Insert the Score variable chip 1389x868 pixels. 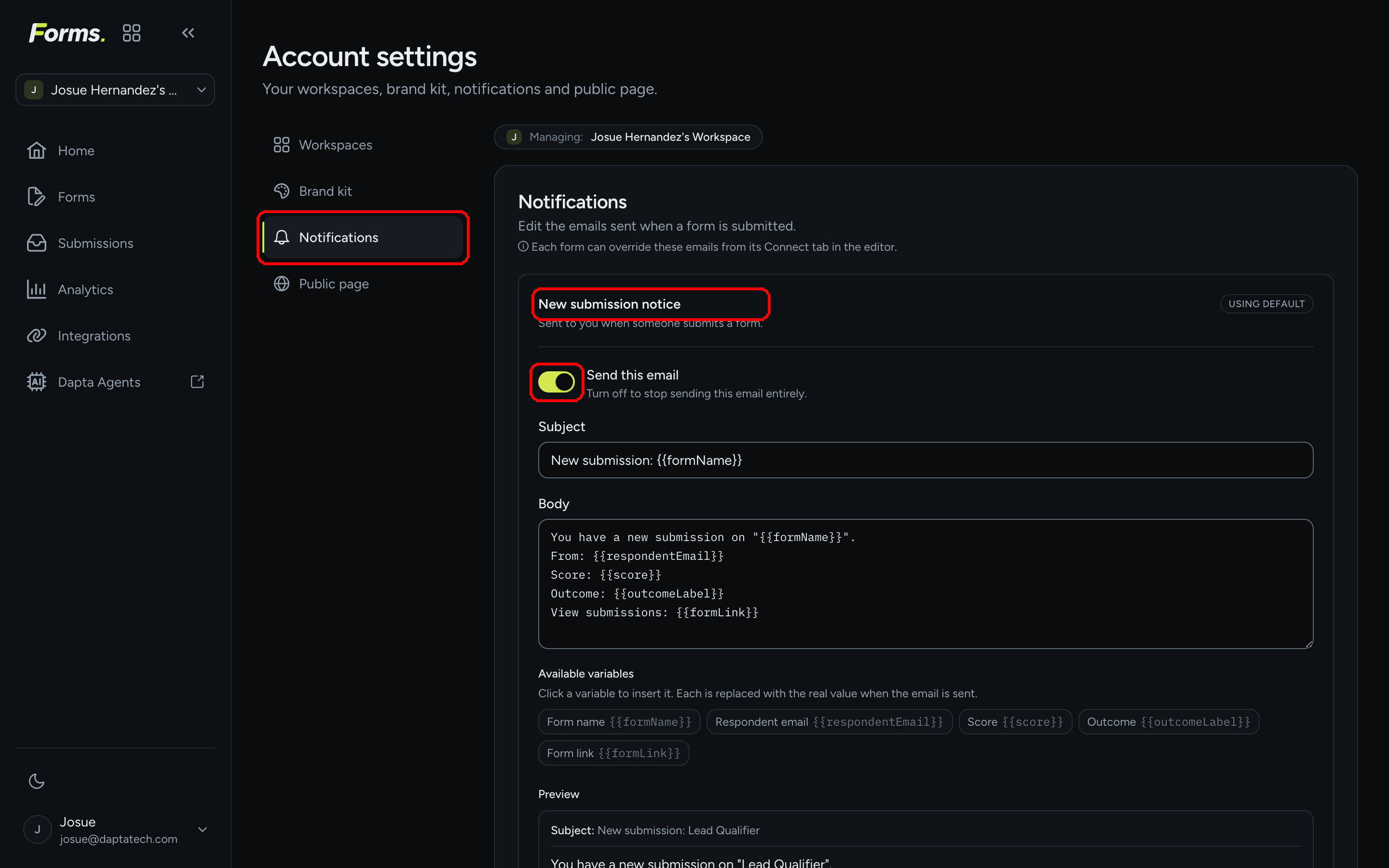pyautogui.click(x=1015, y=721)
